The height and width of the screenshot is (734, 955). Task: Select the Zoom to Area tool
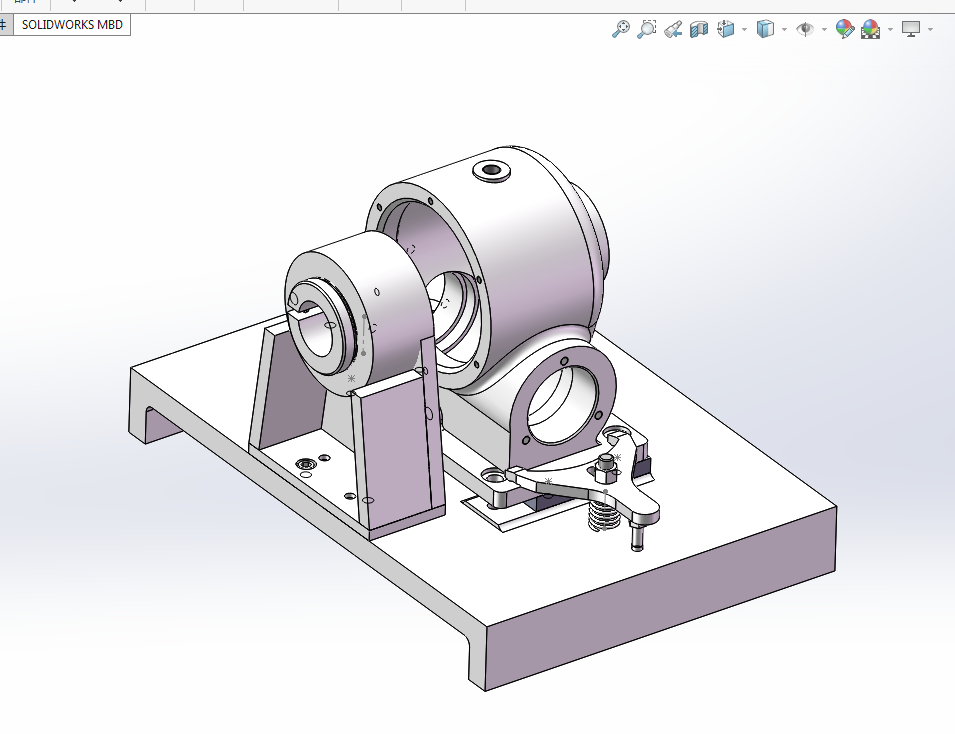tap(647, 29)
